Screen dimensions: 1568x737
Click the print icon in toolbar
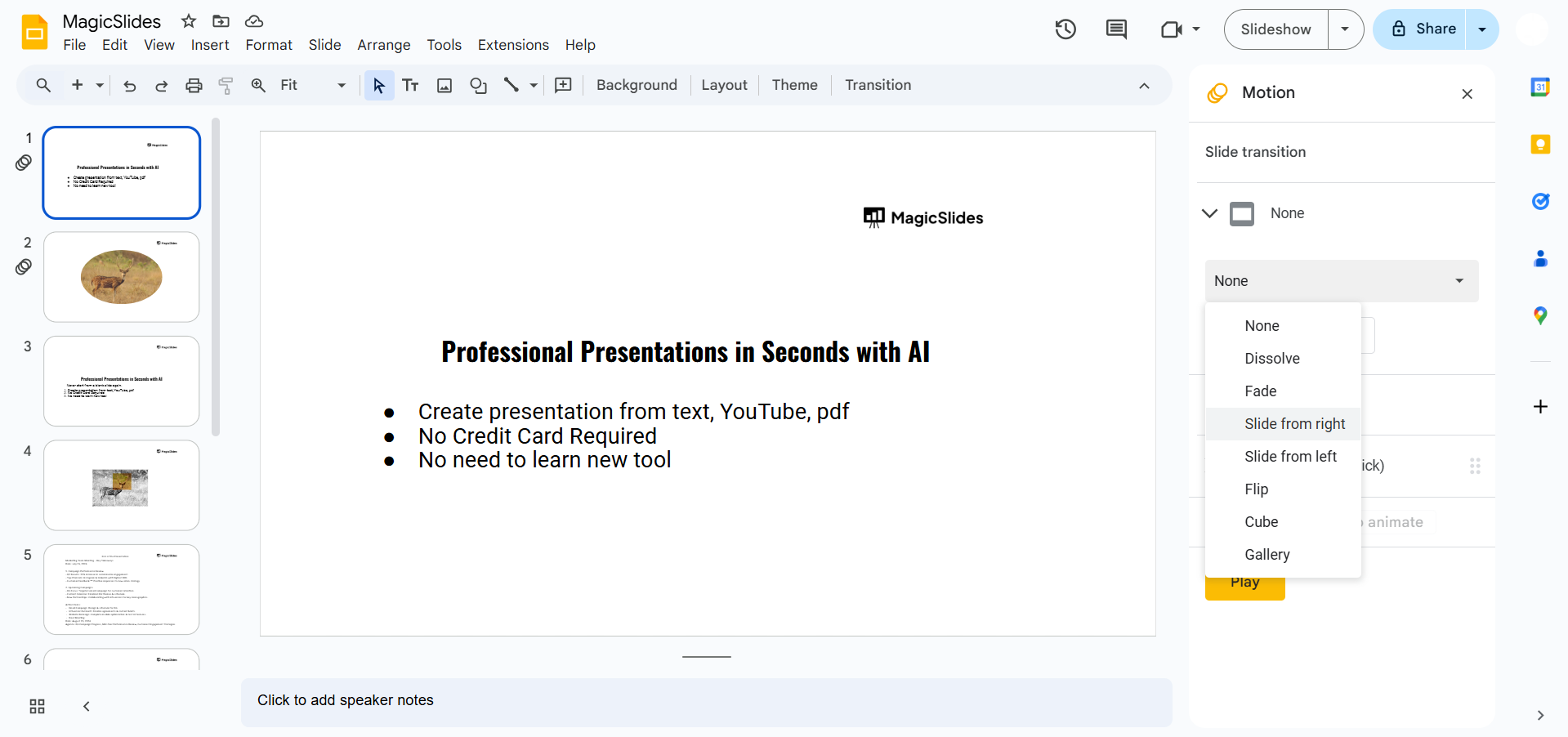pyautogui.click(x=194, y=85)
